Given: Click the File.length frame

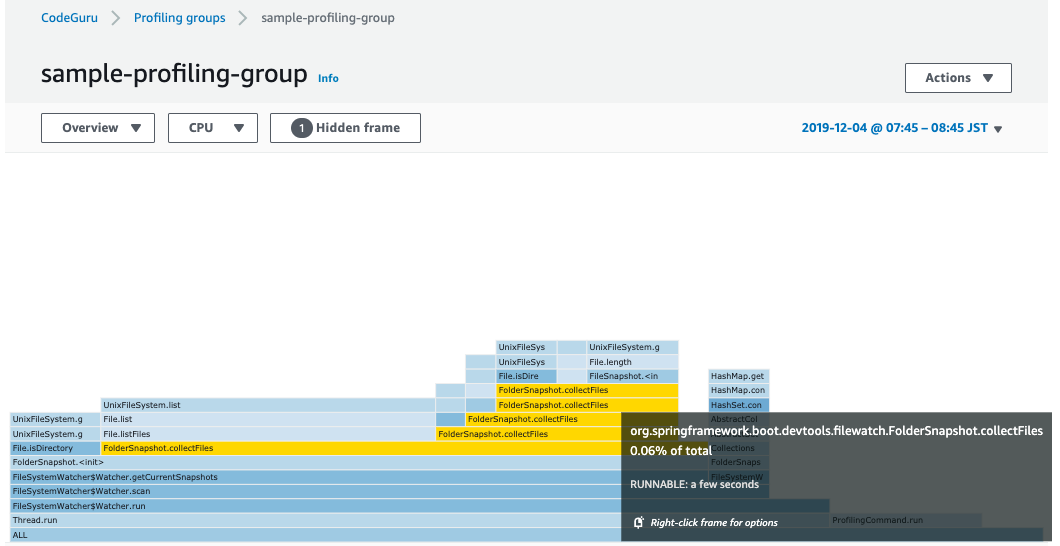Looking at the screenshot, I should pos(632,362).
